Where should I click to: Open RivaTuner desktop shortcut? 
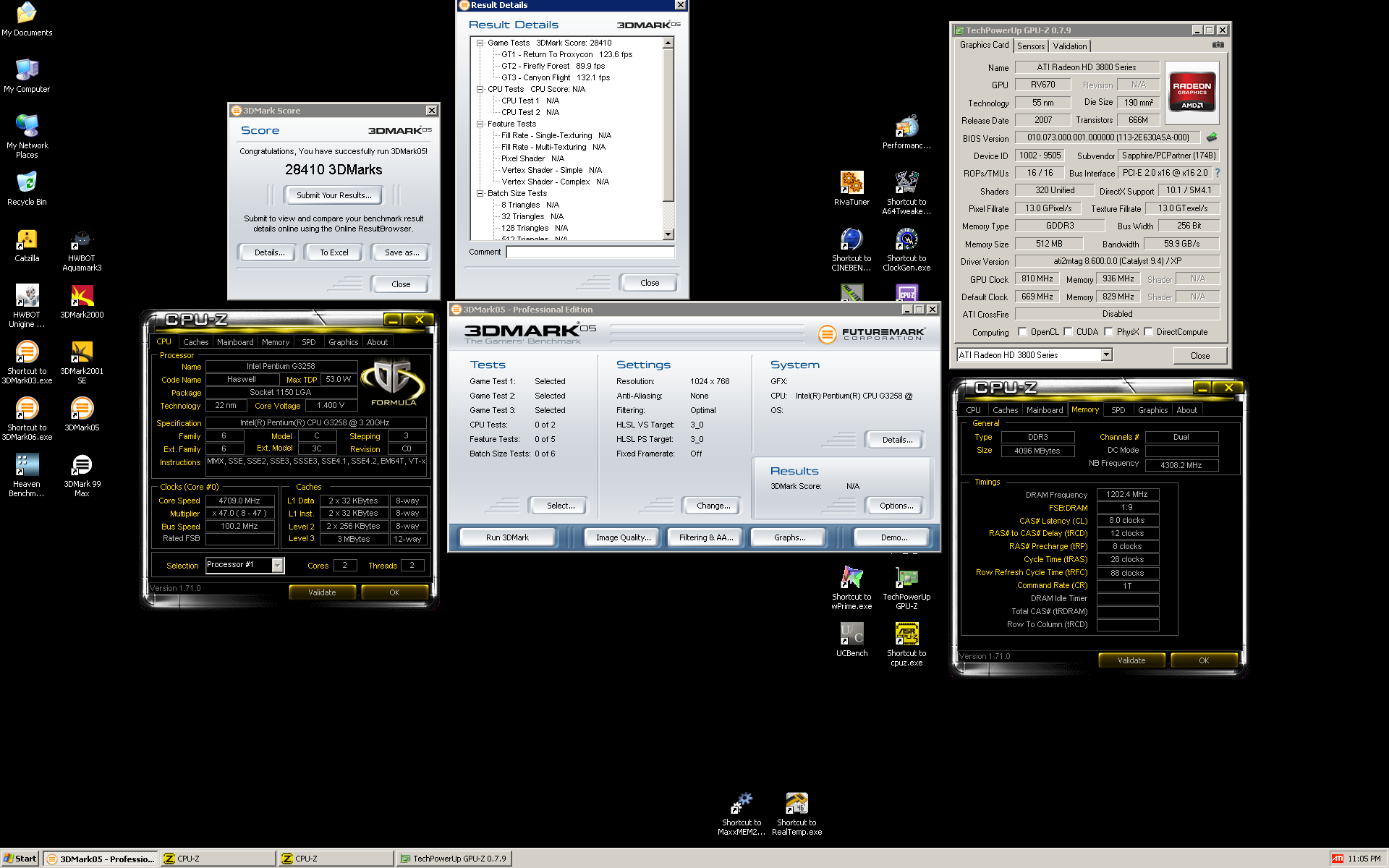point(851,189)
